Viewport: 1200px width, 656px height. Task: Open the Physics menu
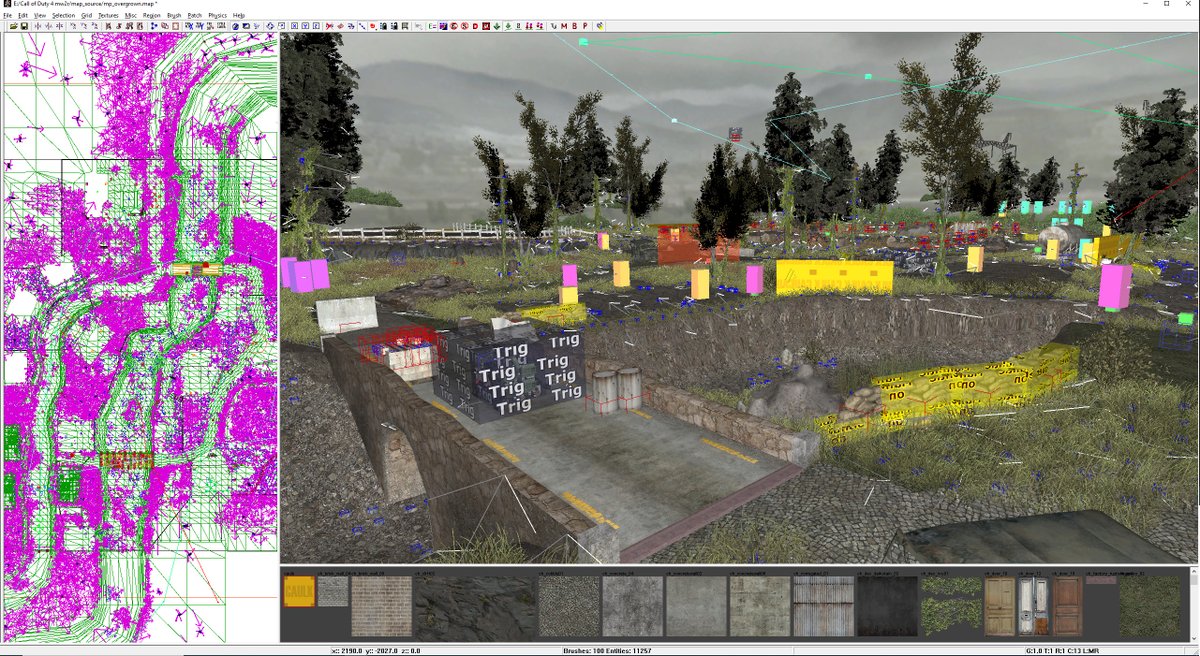[217, 16]
